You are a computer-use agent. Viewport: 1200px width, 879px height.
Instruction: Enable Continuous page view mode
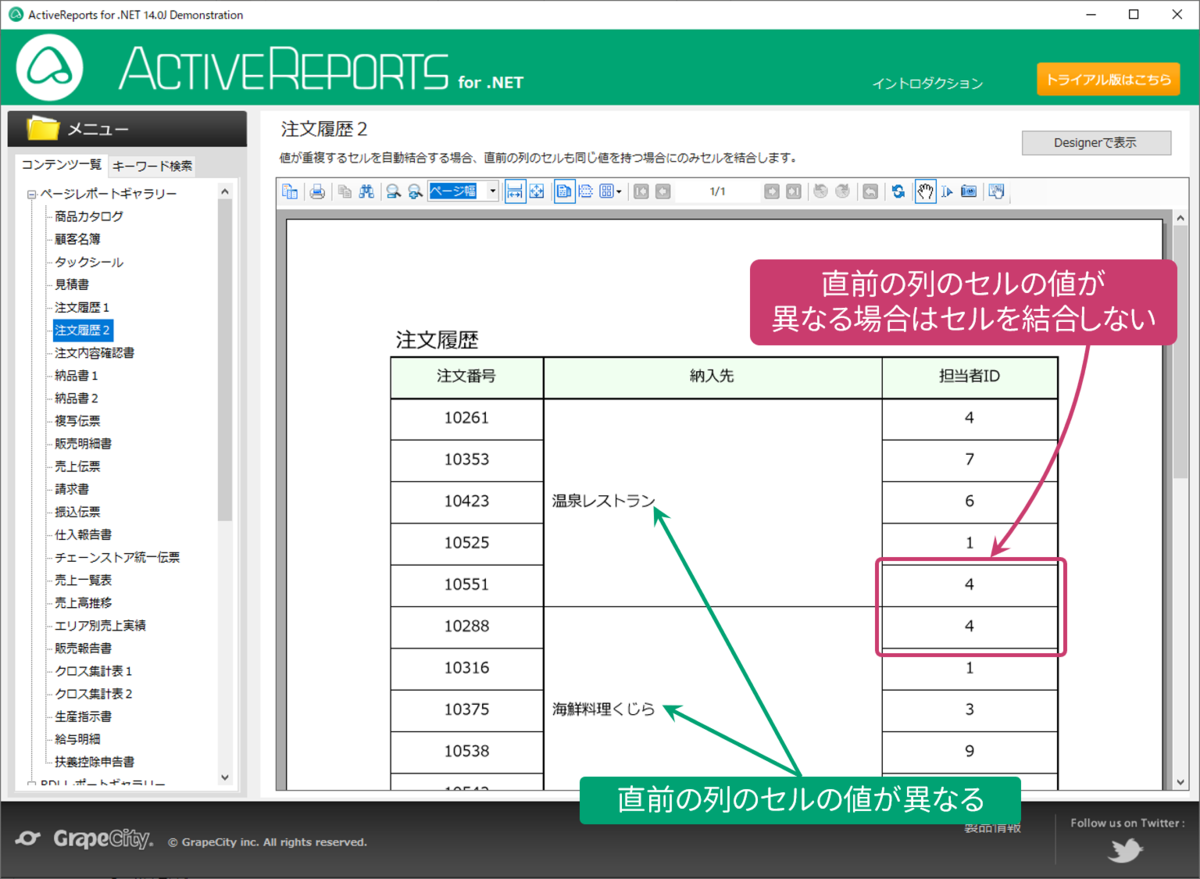(x=586, y=191)
